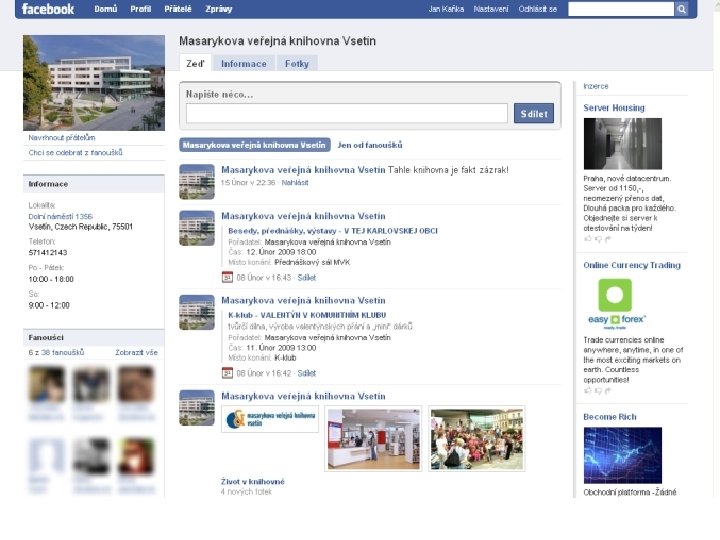Click thumbs-down icon under Server Housing ad
This screenshot has height=540, width=720.
click(598, 239)
